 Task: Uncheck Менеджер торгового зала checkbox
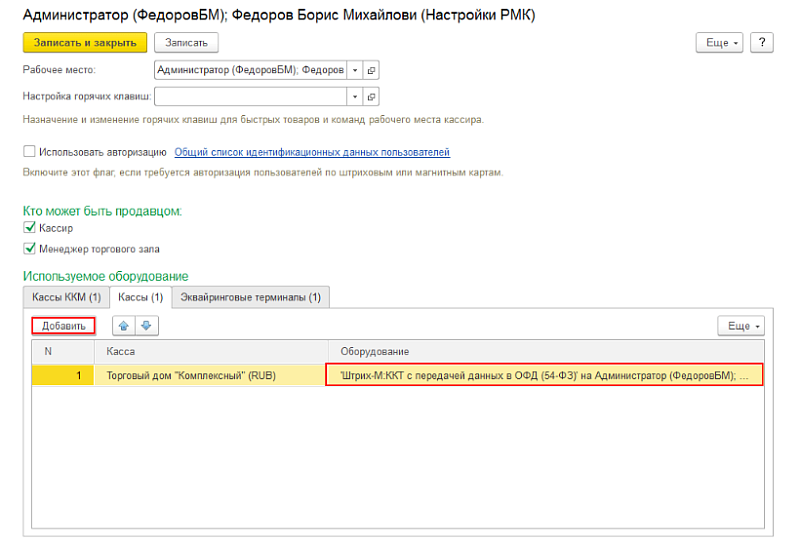click(29, 249)
